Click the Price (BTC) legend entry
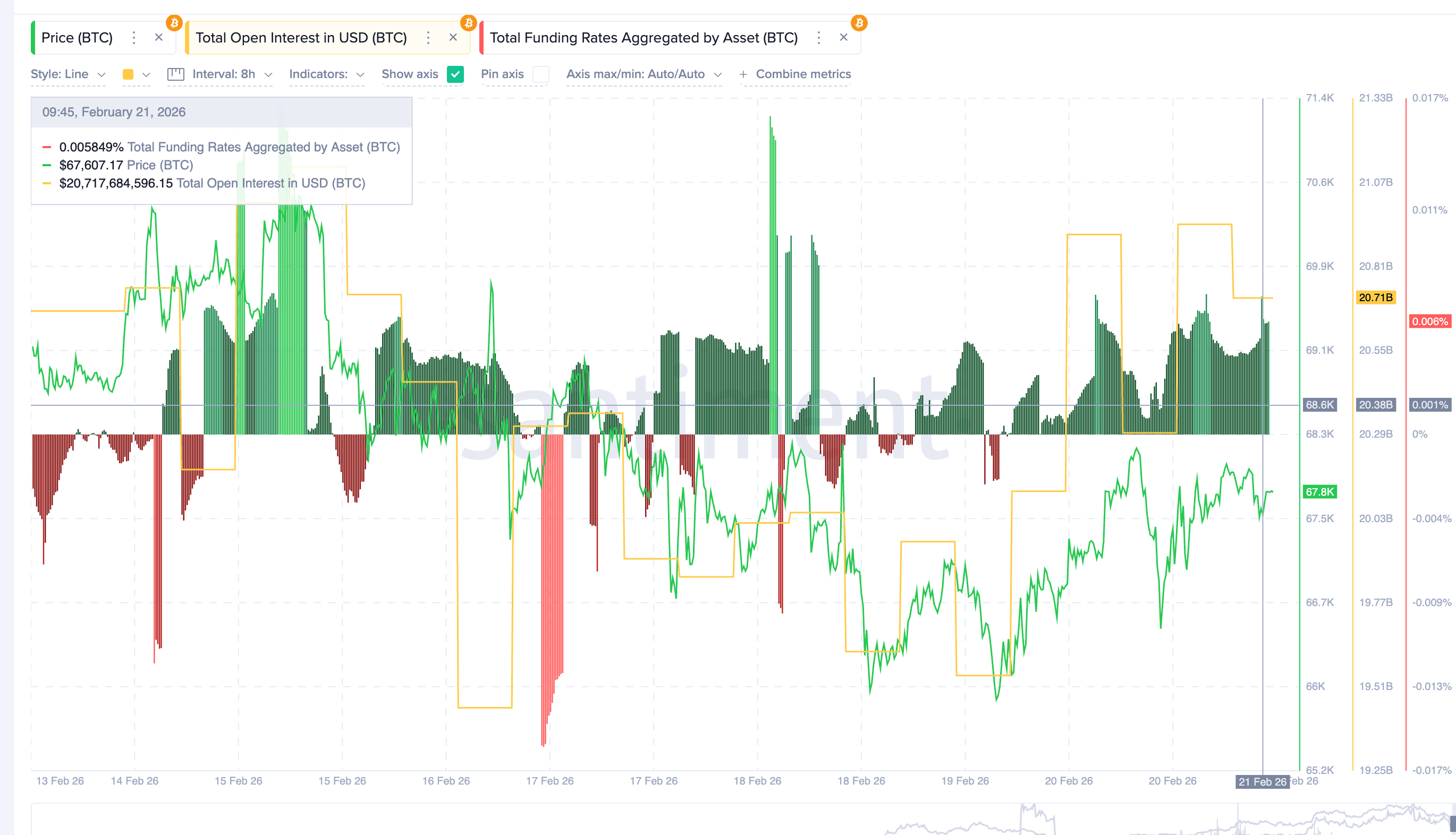 click(x=126, y=165)
